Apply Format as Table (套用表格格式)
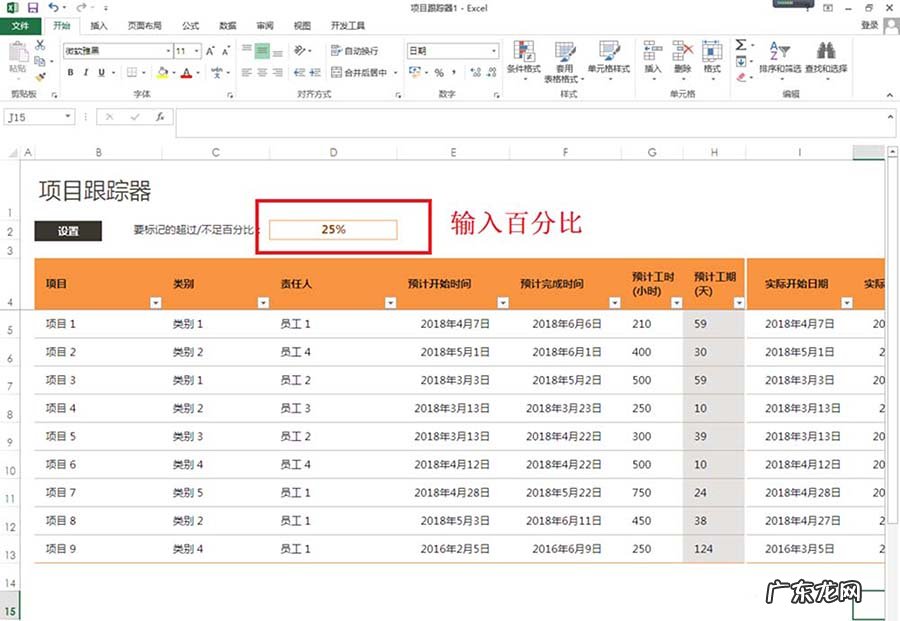This screenshot has height=621, width=900. pyautogui.click(x=566, y=60)
